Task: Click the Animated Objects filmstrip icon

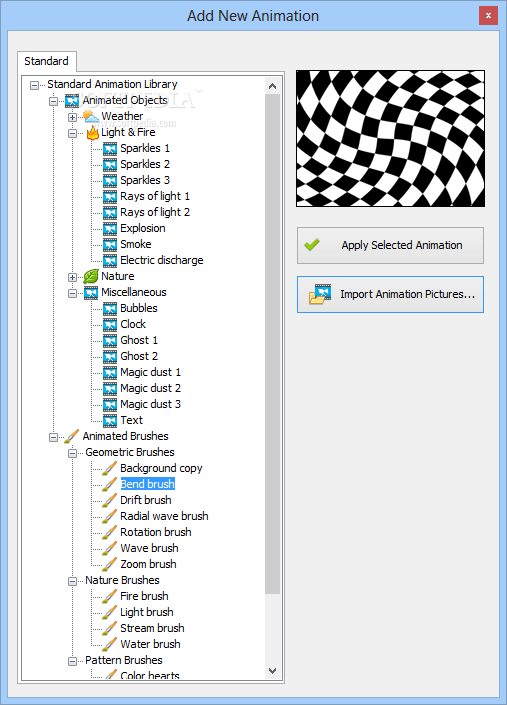Action: (72, 101)
